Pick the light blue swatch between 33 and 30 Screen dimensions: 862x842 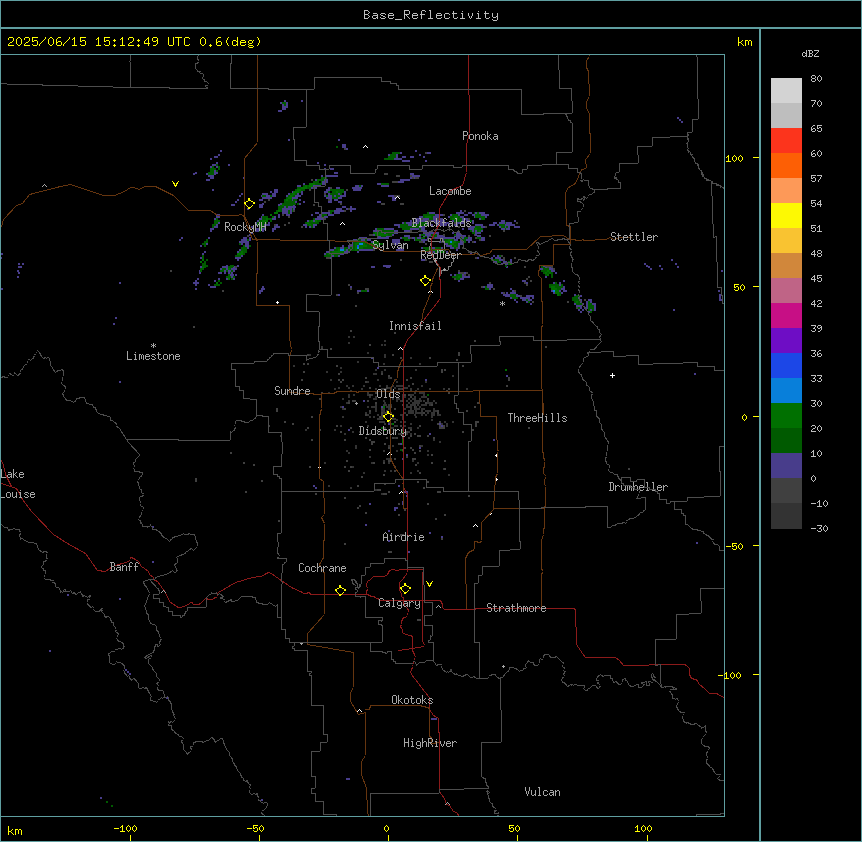coord(786,391)
